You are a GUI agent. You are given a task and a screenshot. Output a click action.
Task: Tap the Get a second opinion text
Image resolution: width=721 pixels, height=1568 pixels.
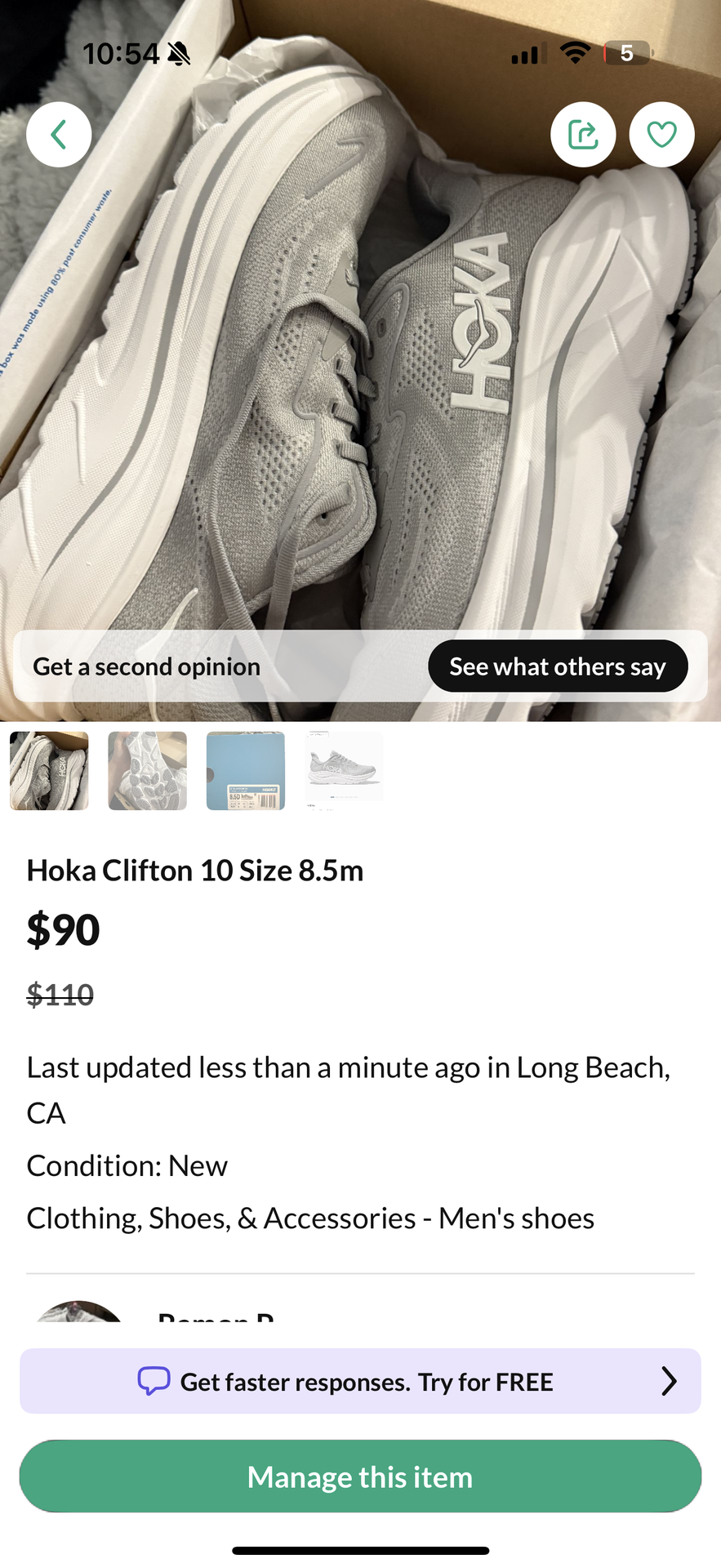(147, 666)
